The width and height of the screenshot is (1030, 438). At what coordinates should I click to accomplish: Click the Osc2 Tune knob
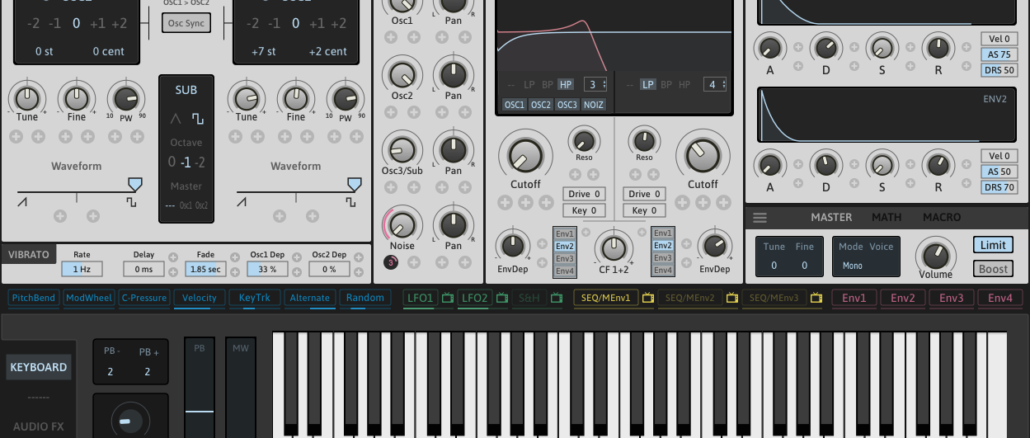click(x=246, y=99)
